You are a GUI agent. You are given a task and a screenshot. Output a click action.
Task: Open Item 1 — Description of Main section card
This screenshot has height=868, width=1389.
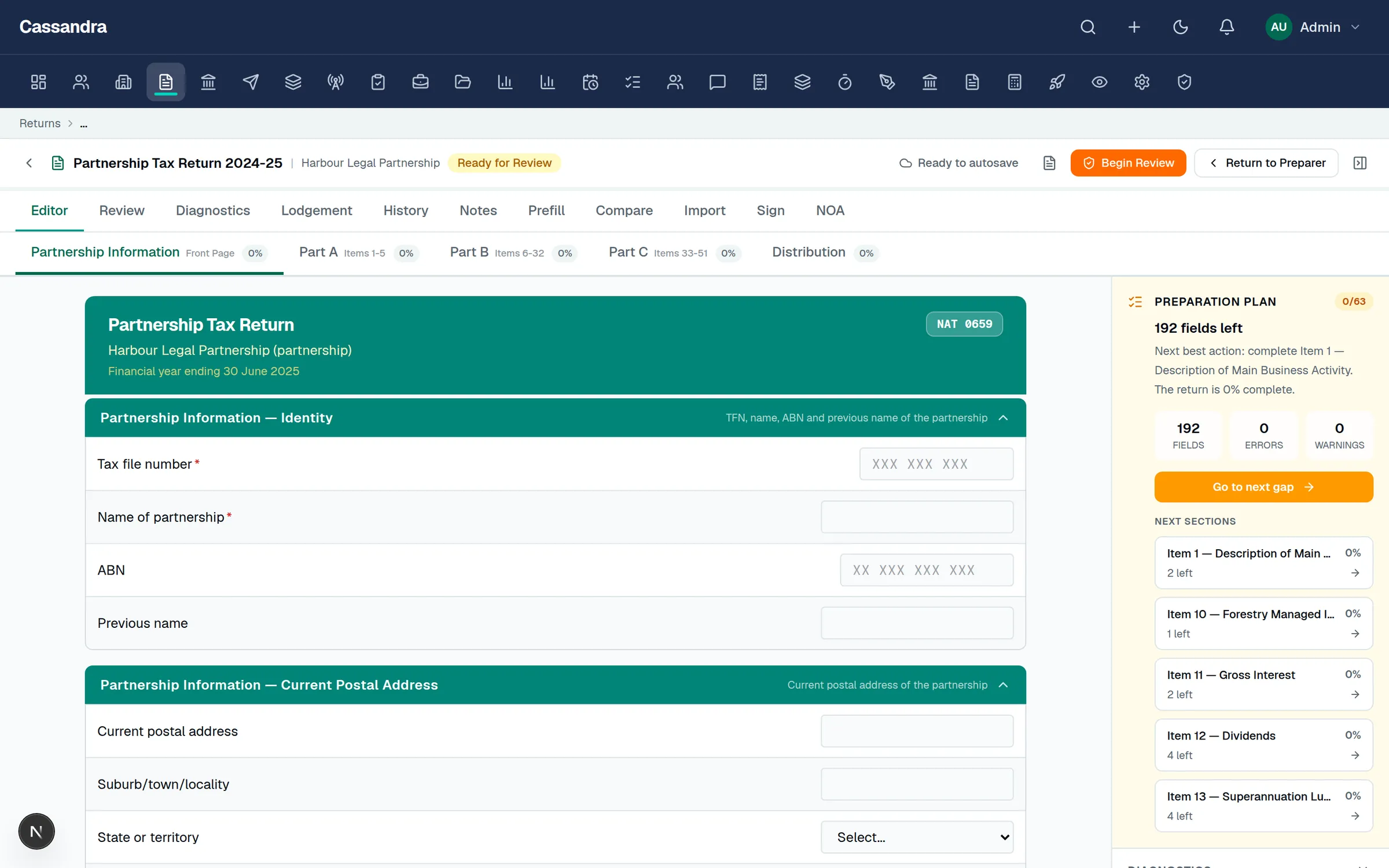(x=1264, y=562)
